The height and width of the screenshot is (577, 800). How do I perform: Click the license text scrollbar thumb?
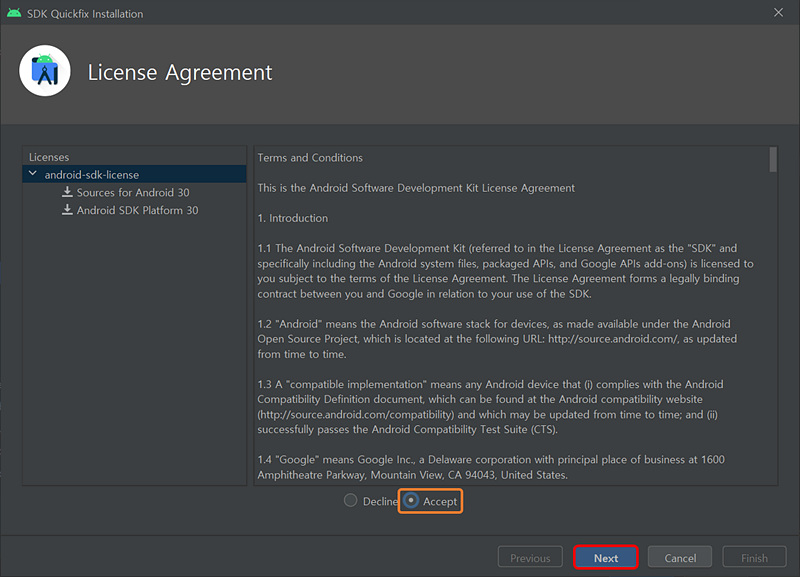tap(773, 160)
